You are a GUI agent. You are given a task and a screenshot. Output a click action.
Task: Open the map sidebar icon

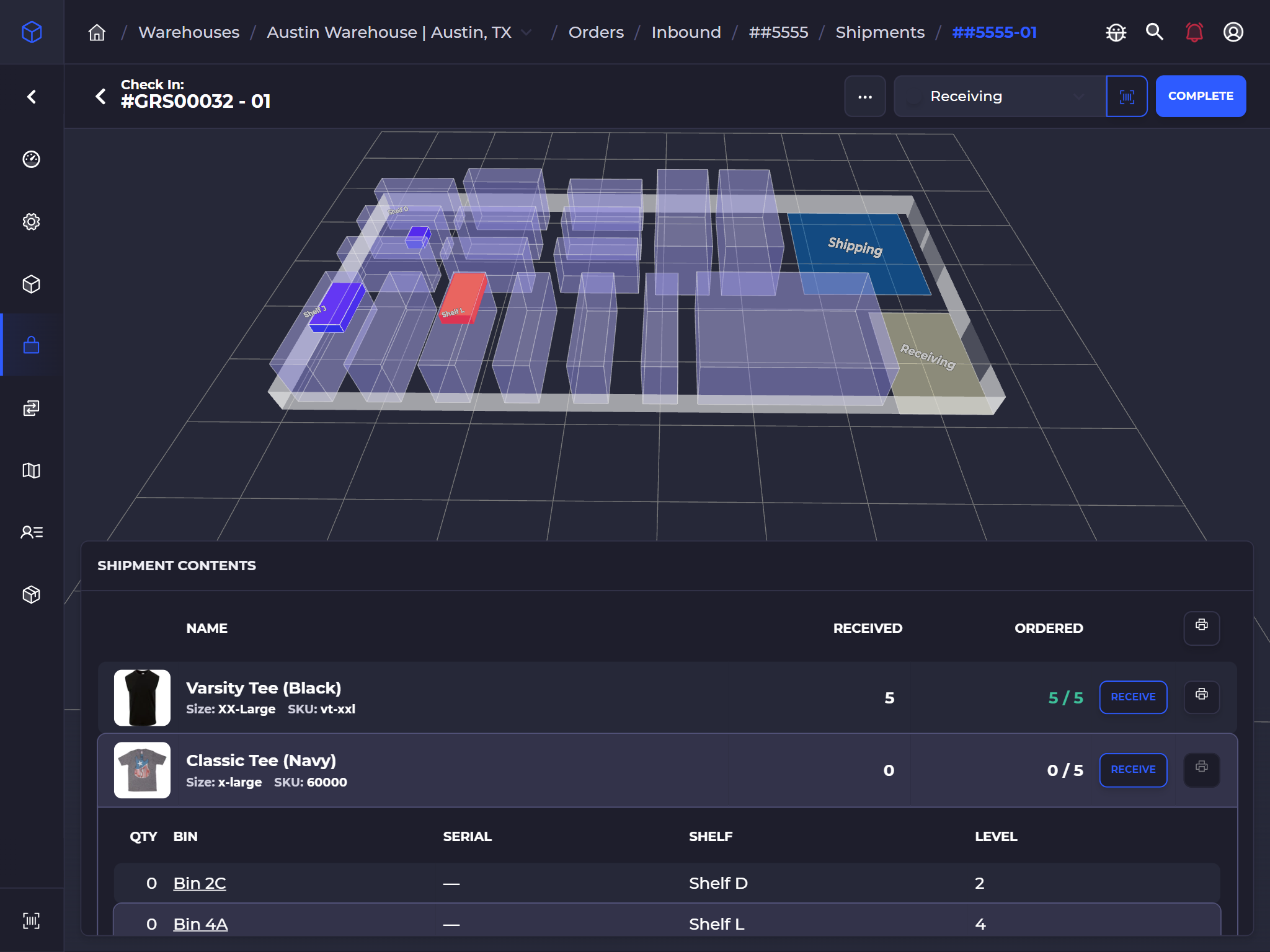tap(32, 470)
